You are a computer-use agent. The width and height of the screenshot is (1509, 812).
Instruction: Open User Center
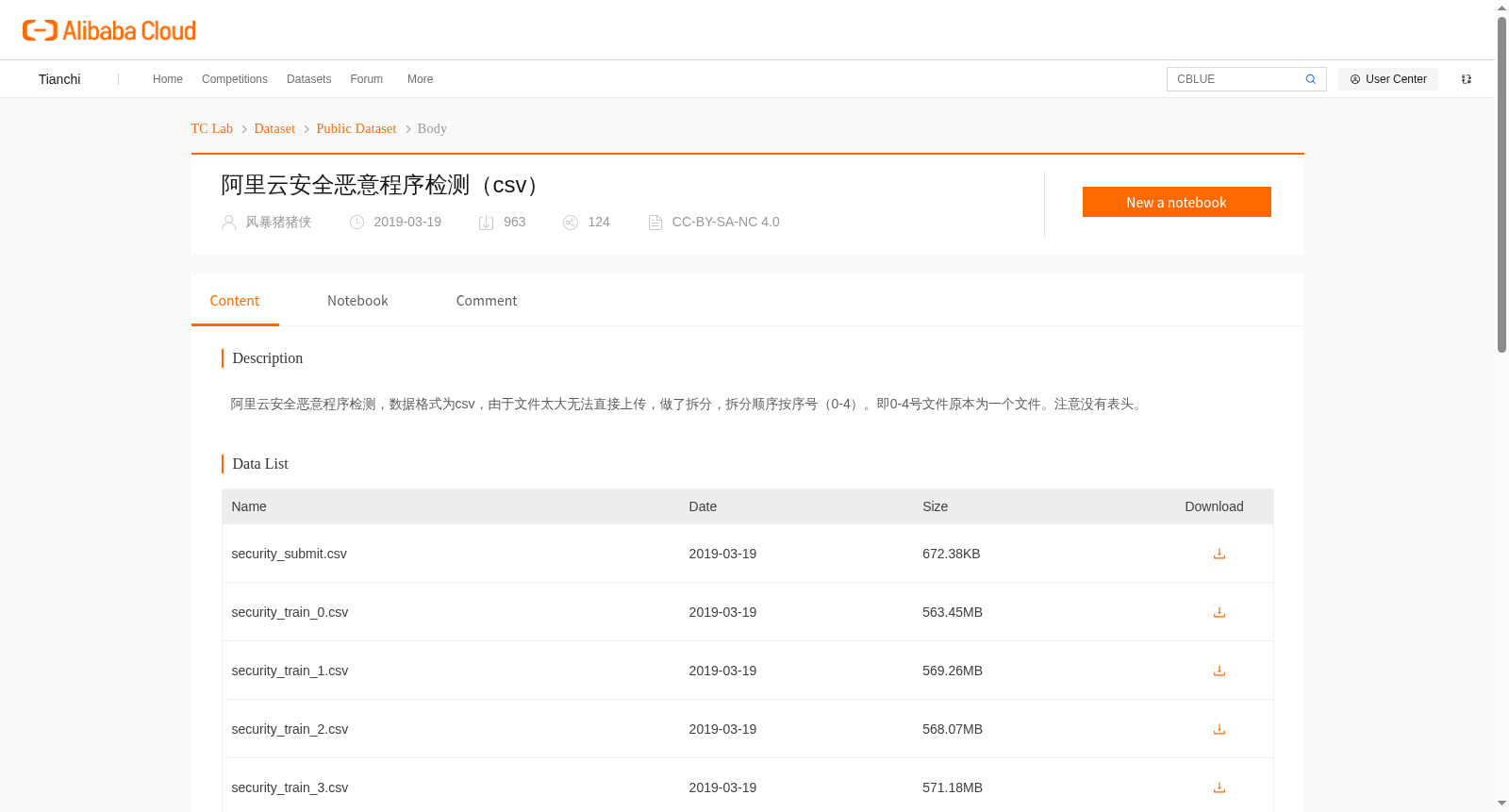(x=1388, y=79)
